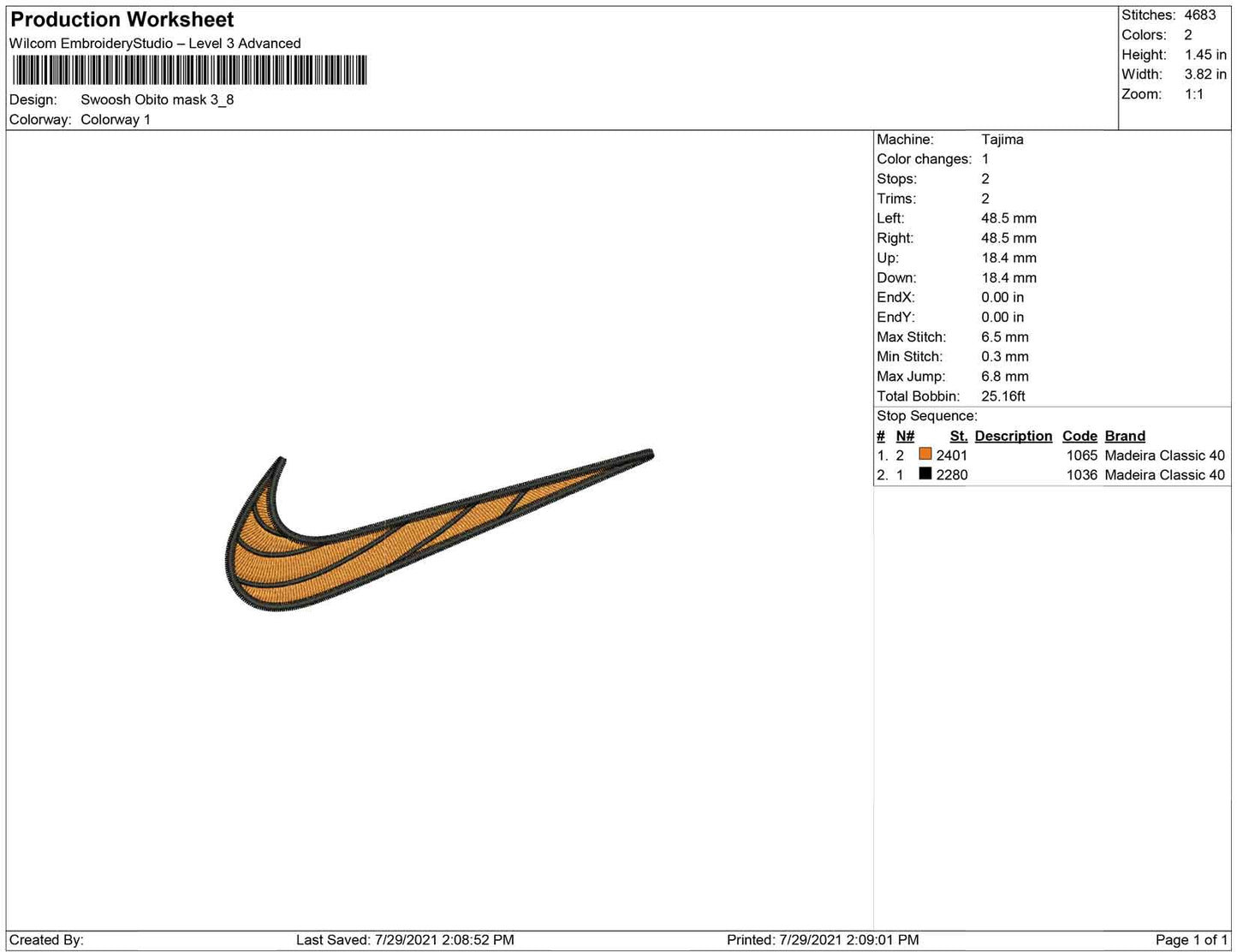The image size is (1237, 952).
Task: Select Max Stitch value "6.5 mm"
Action: tap(1005, 337)
